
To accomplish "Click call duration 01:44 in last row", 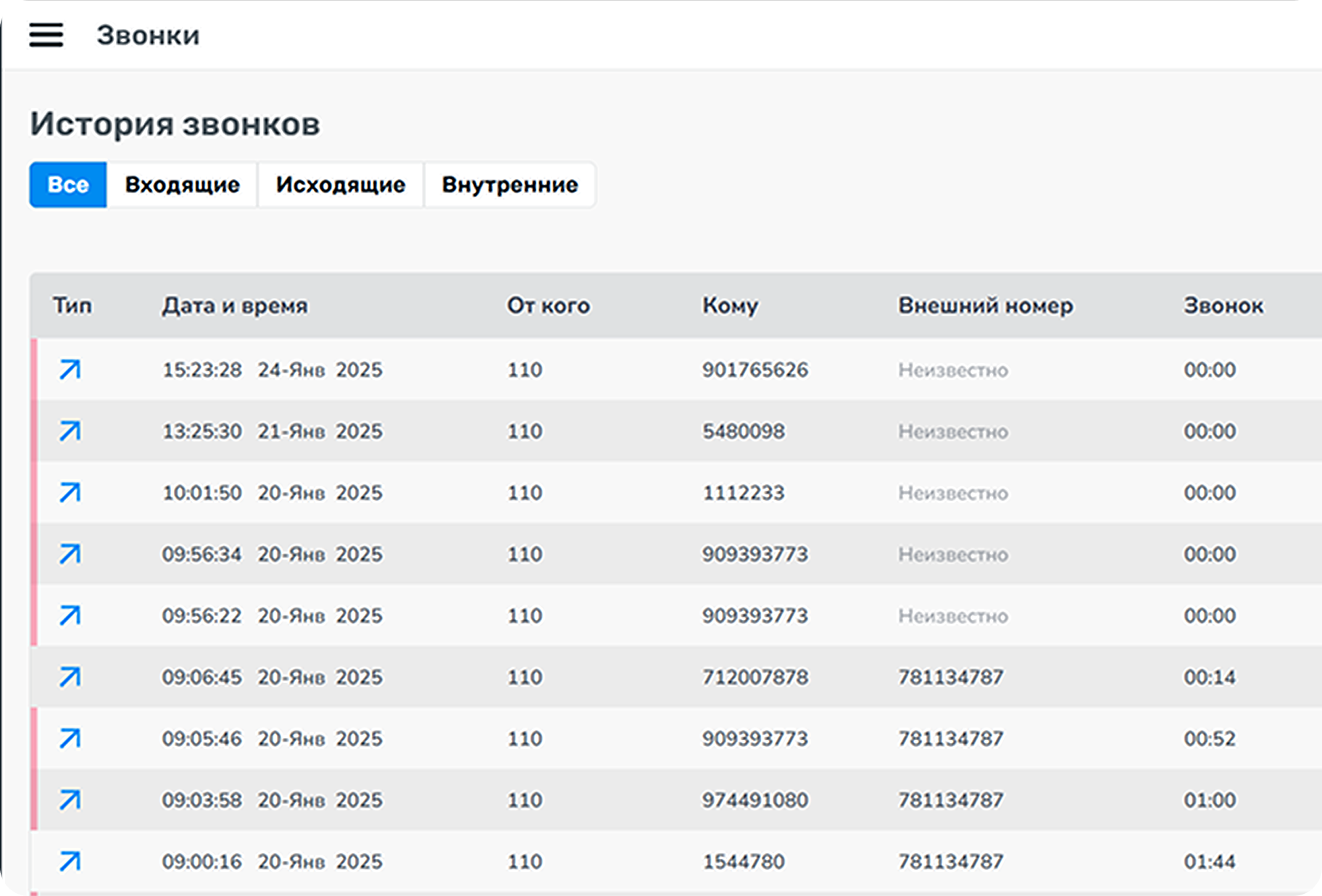I will (1209, 861).
